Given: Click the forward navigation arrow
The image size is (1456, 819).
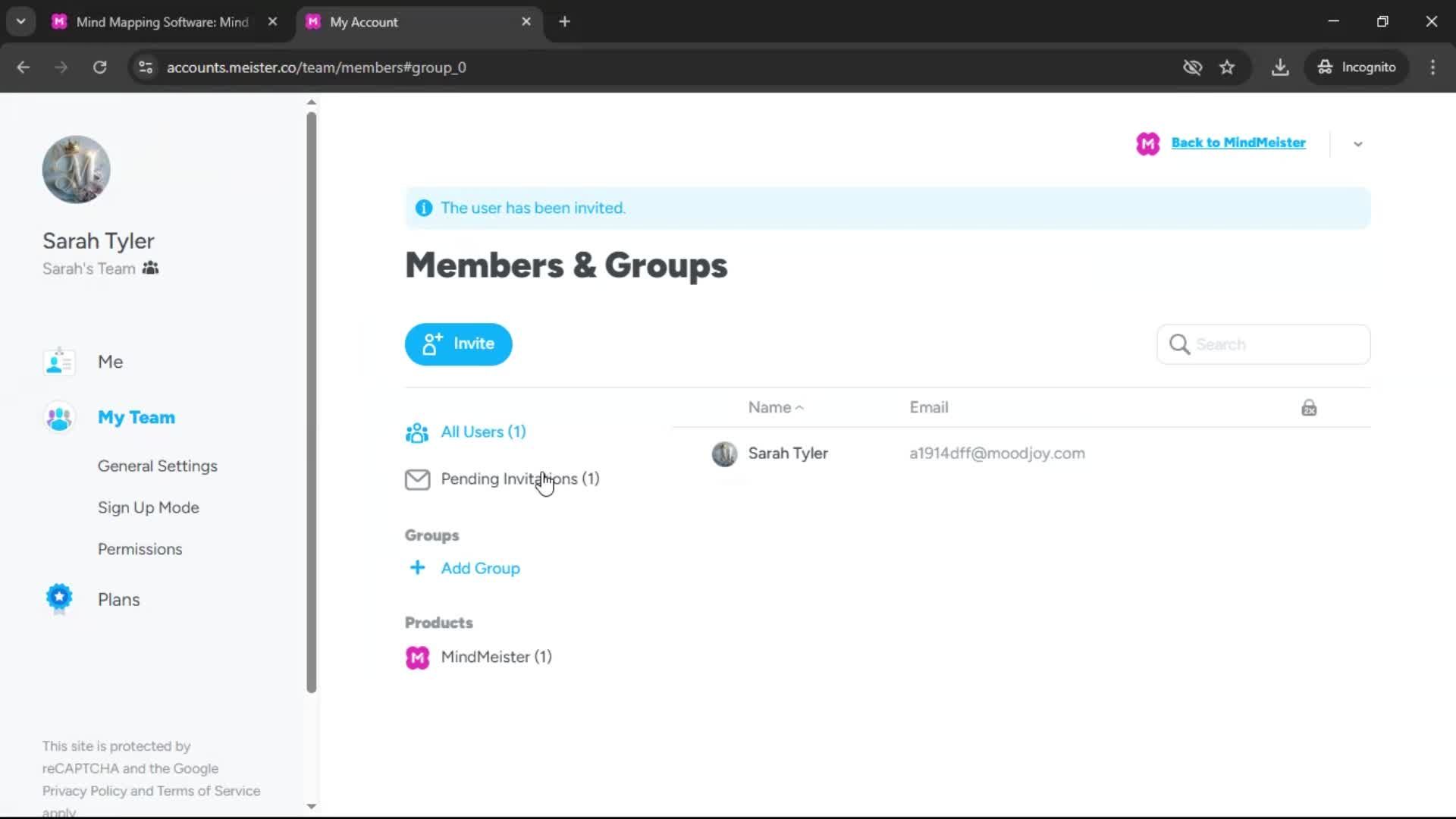Looking at the screenshot, I should [x=61, y=67].
